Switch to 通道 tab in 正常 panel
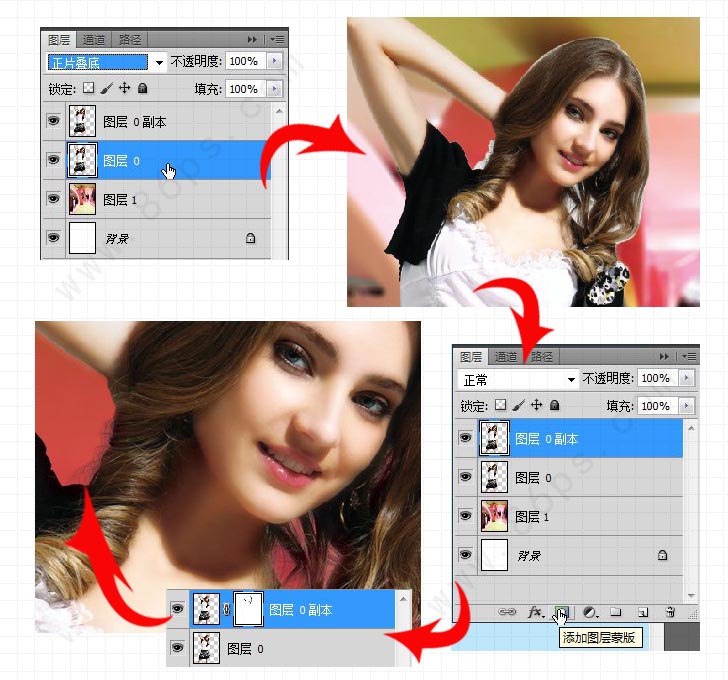Image resolution: width=728 pixels, height=680 pixels. (x=506, y=356)
